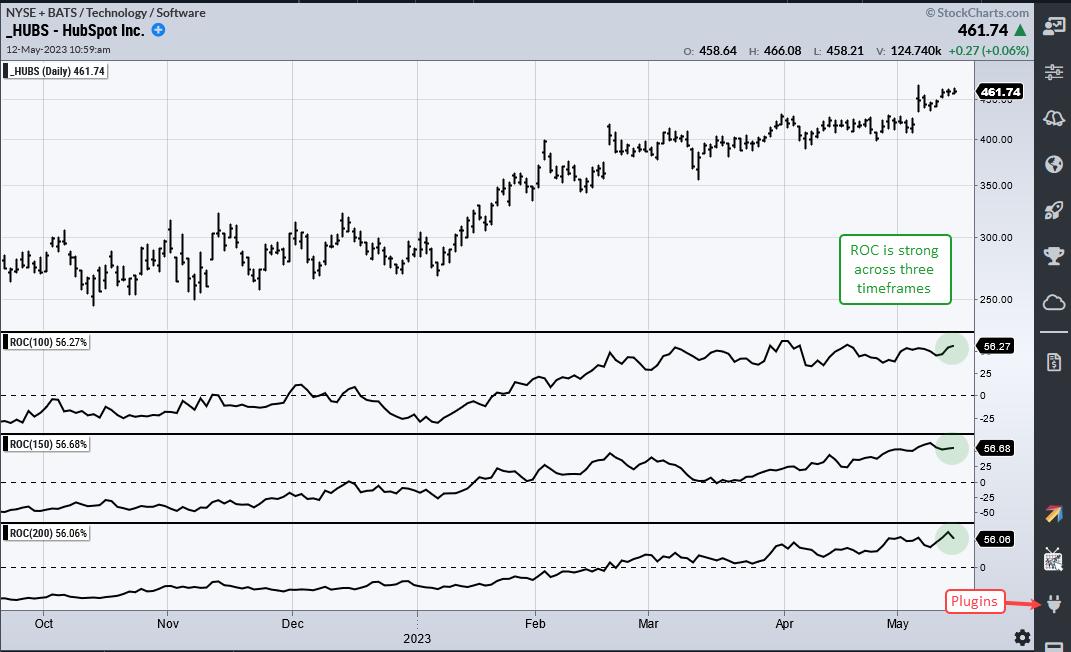Click the ROC(200) indicator legend label
The image size is (1071, 652).
coord(47,533)
